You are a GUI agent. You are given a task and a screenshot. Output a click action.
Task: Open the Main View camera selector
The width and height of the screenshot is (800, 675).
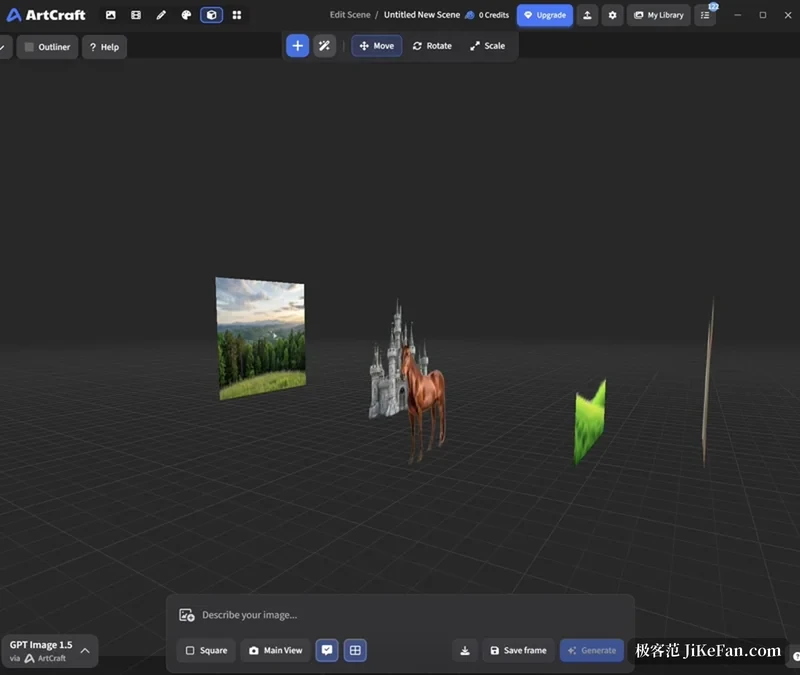[276, 651]
